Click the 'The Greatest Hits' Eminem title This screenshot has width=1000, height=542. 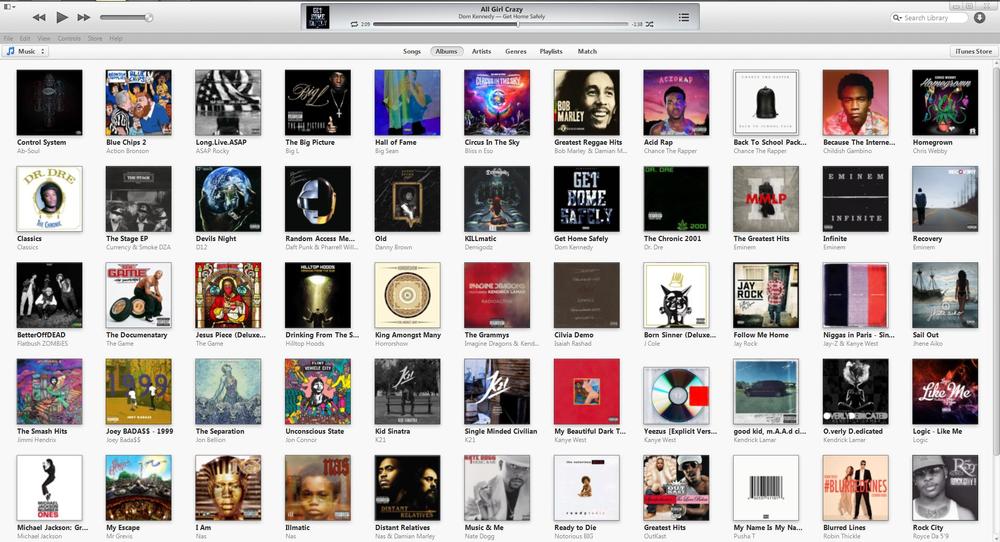(761, 238)
